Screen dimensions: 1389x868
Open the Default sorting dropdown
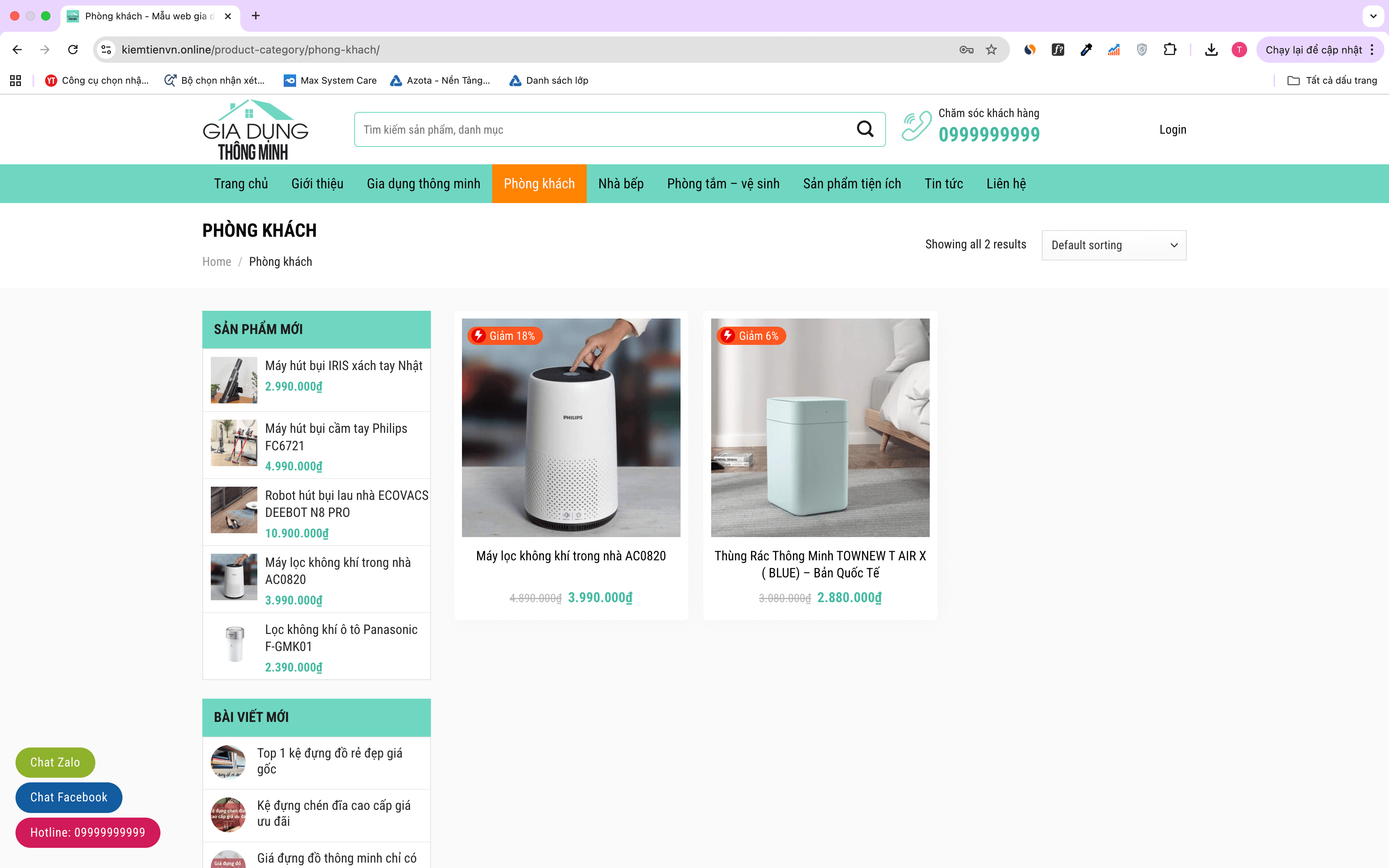(x=1113, y=245)
